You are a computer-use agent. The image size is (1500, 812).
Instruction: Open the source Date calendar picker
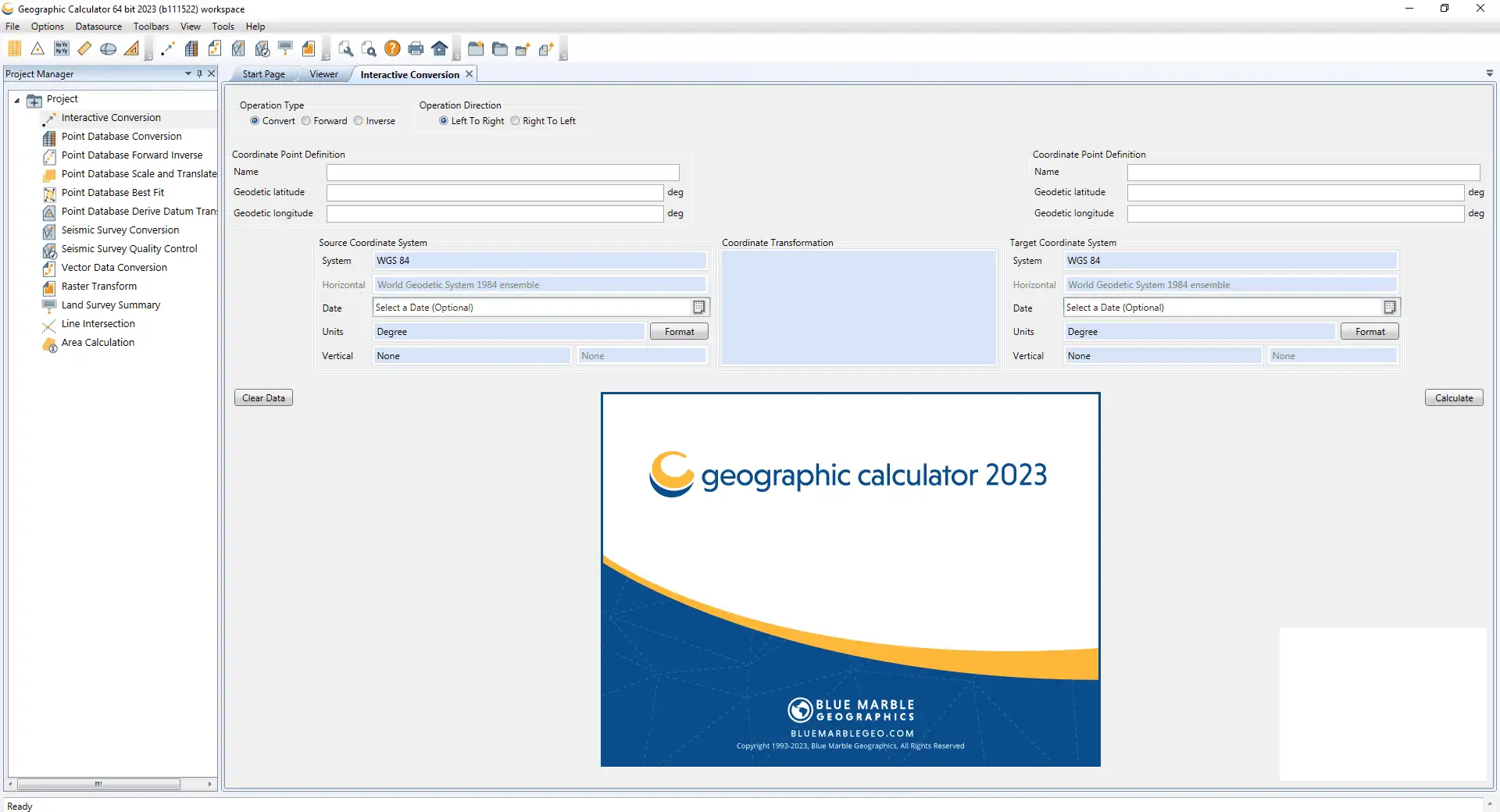(x=698, y=308)
